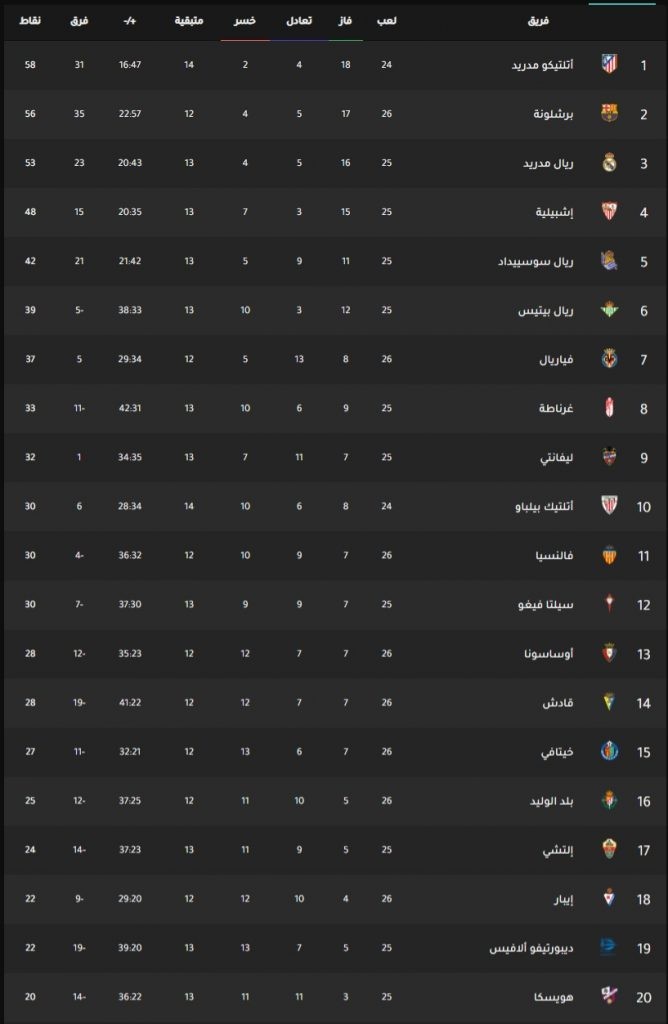This screenshot has width=668, height=1024.
Task: Click the Real Sociedad club crest
Action: click(609, 261)
